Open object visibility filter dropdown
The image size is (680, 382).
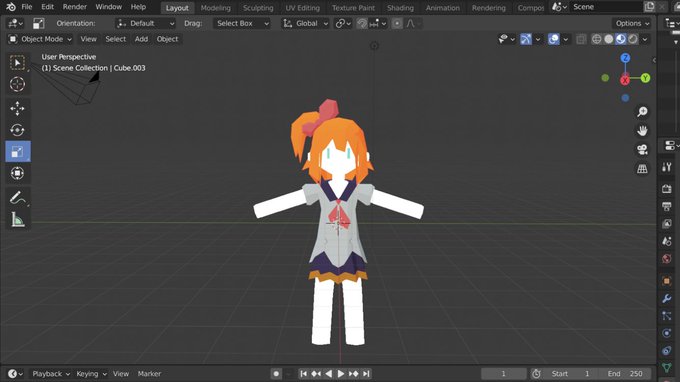pos(507,39)
